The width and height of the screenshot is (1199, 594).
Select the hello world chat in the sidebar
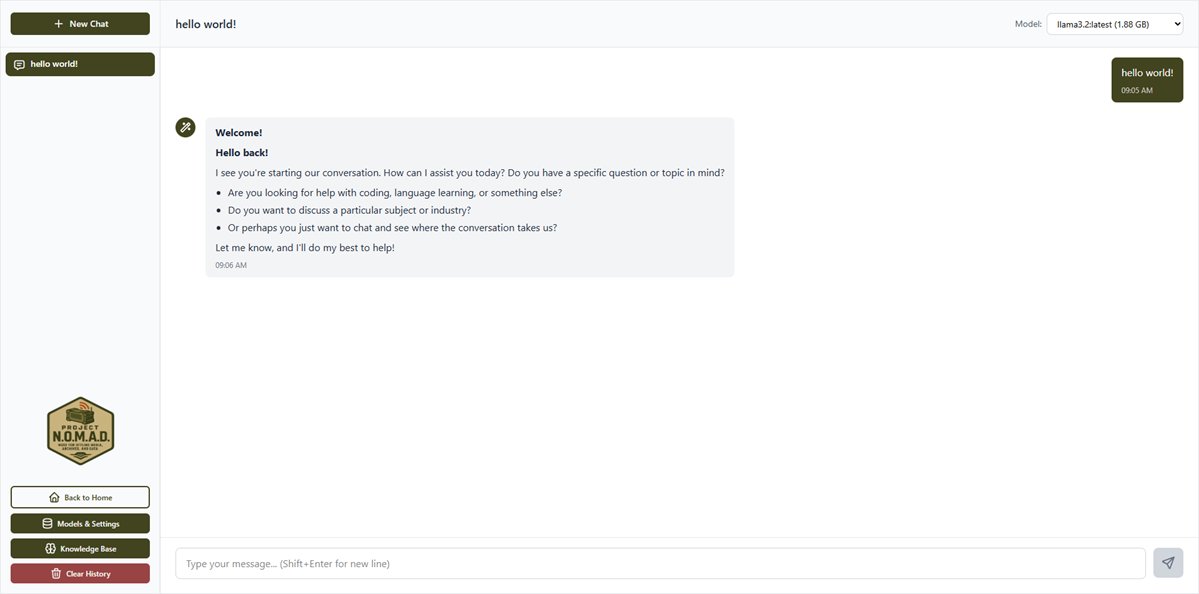click(80, 63)
